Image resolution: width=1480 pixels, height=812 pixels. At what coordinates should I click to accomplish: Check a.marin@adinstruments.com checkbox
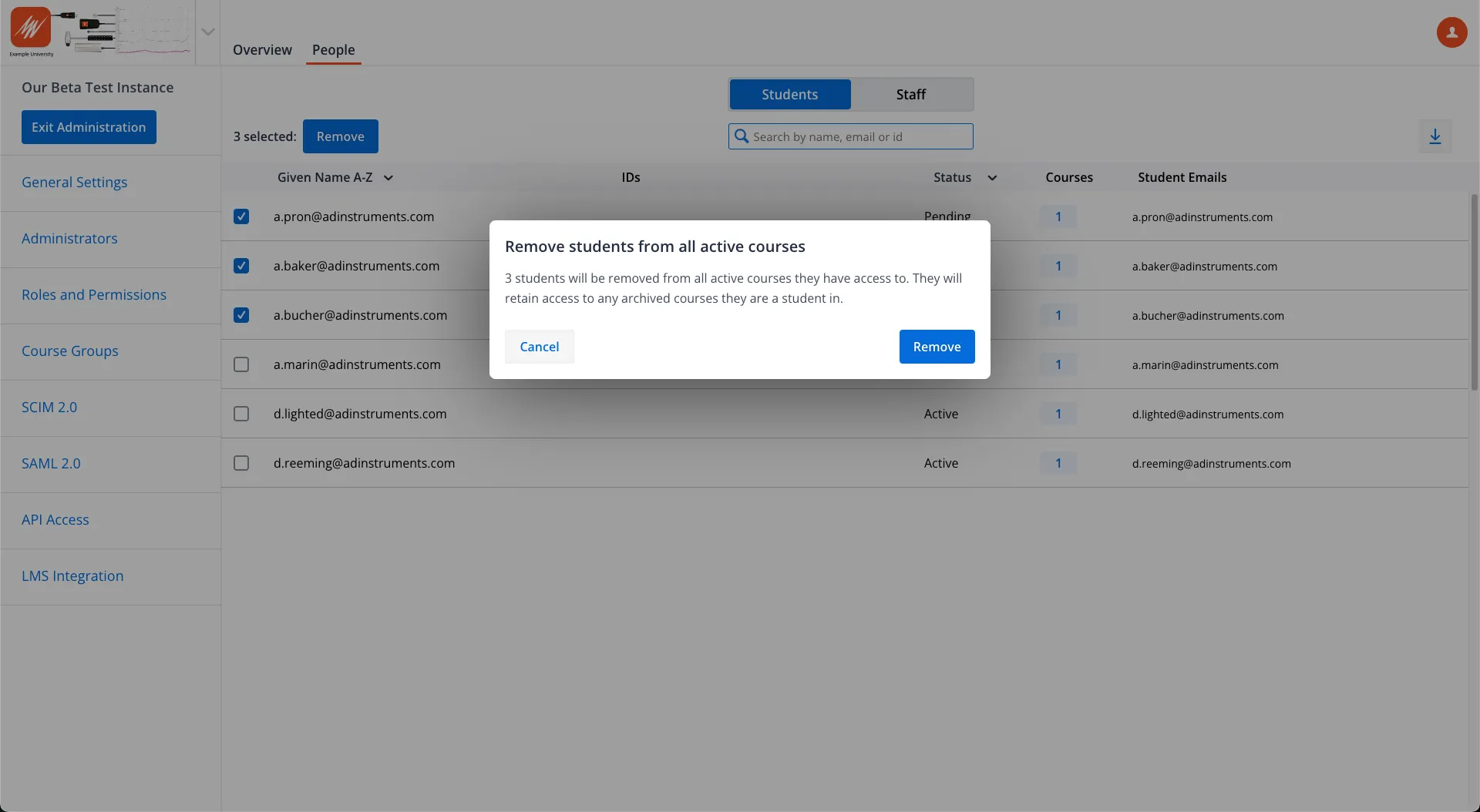(241, 364)
